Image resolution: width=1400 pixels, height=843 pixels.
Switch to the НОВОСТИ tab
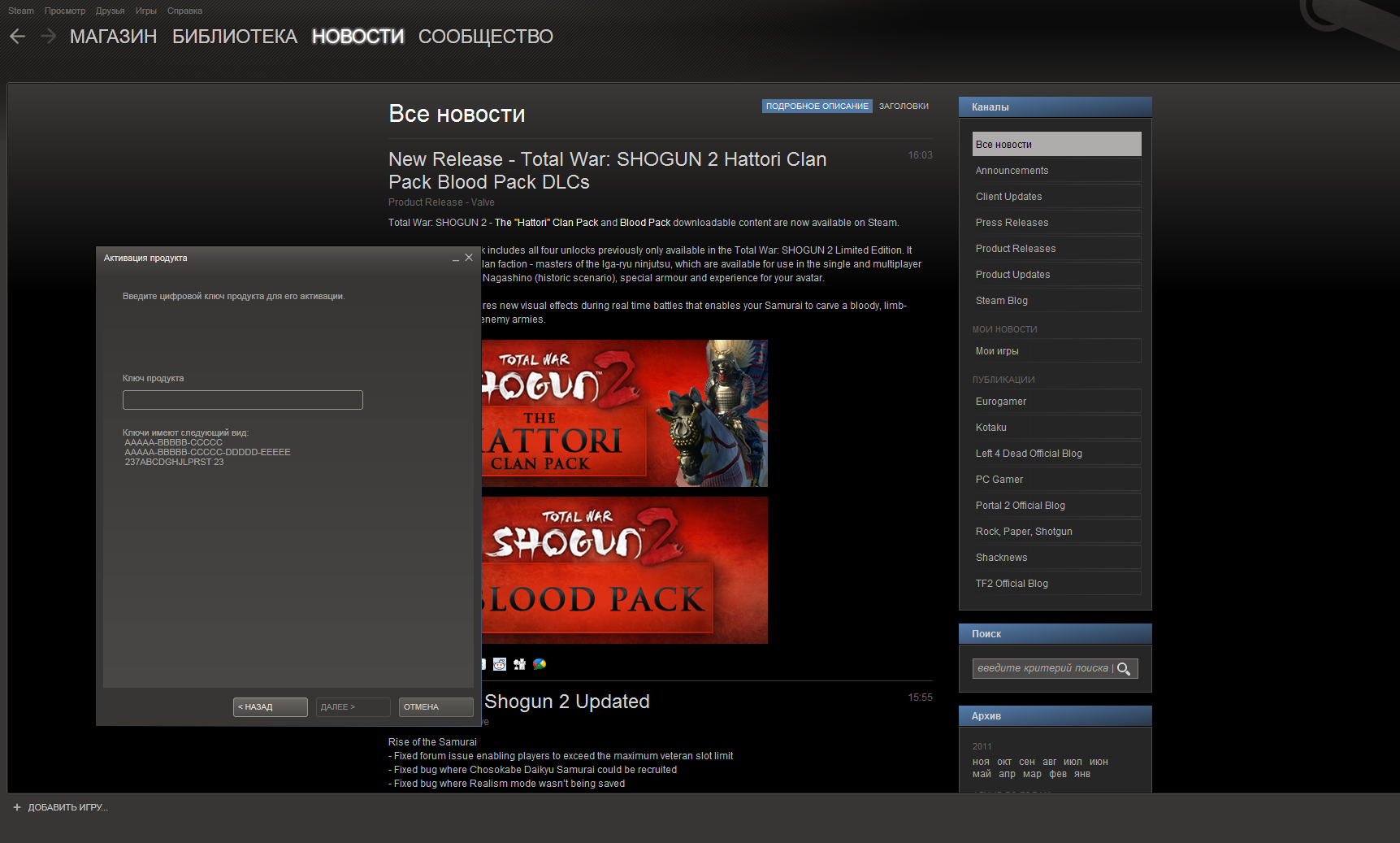[358, 37]
